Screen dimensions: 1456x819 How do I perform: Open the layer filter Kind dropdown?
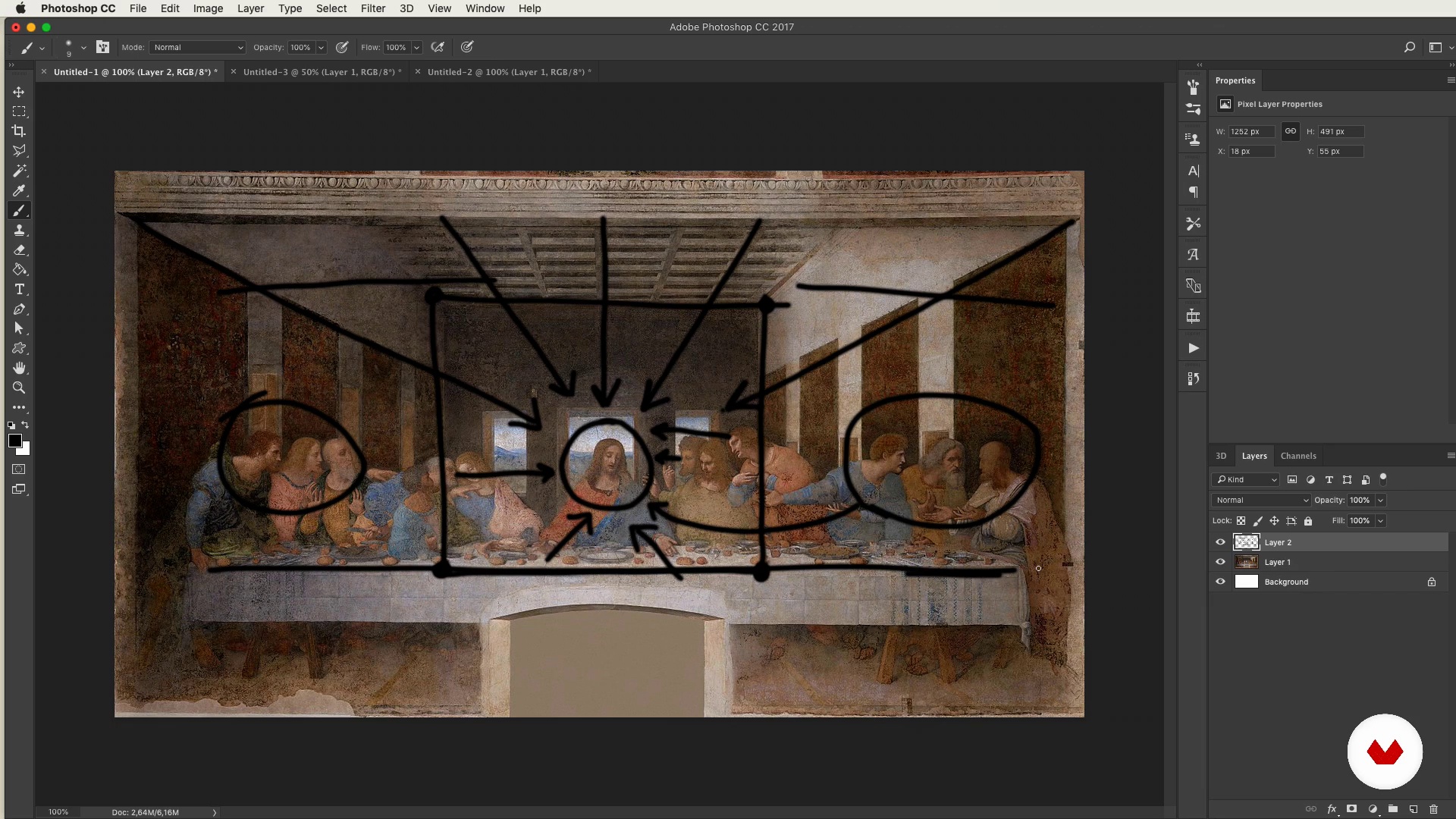tap(1246, 479)
